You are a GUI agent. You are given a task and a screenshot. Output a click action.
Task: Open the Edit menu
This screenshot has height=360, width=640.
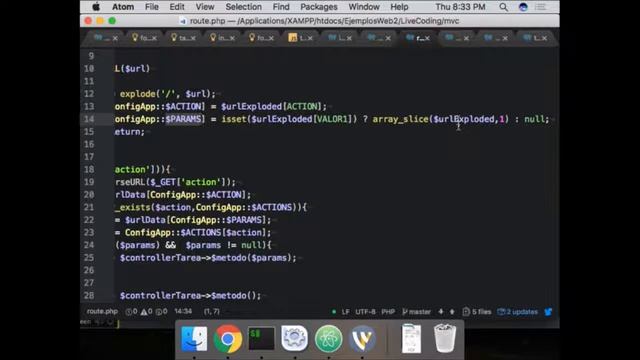click(x=177, y=7)
